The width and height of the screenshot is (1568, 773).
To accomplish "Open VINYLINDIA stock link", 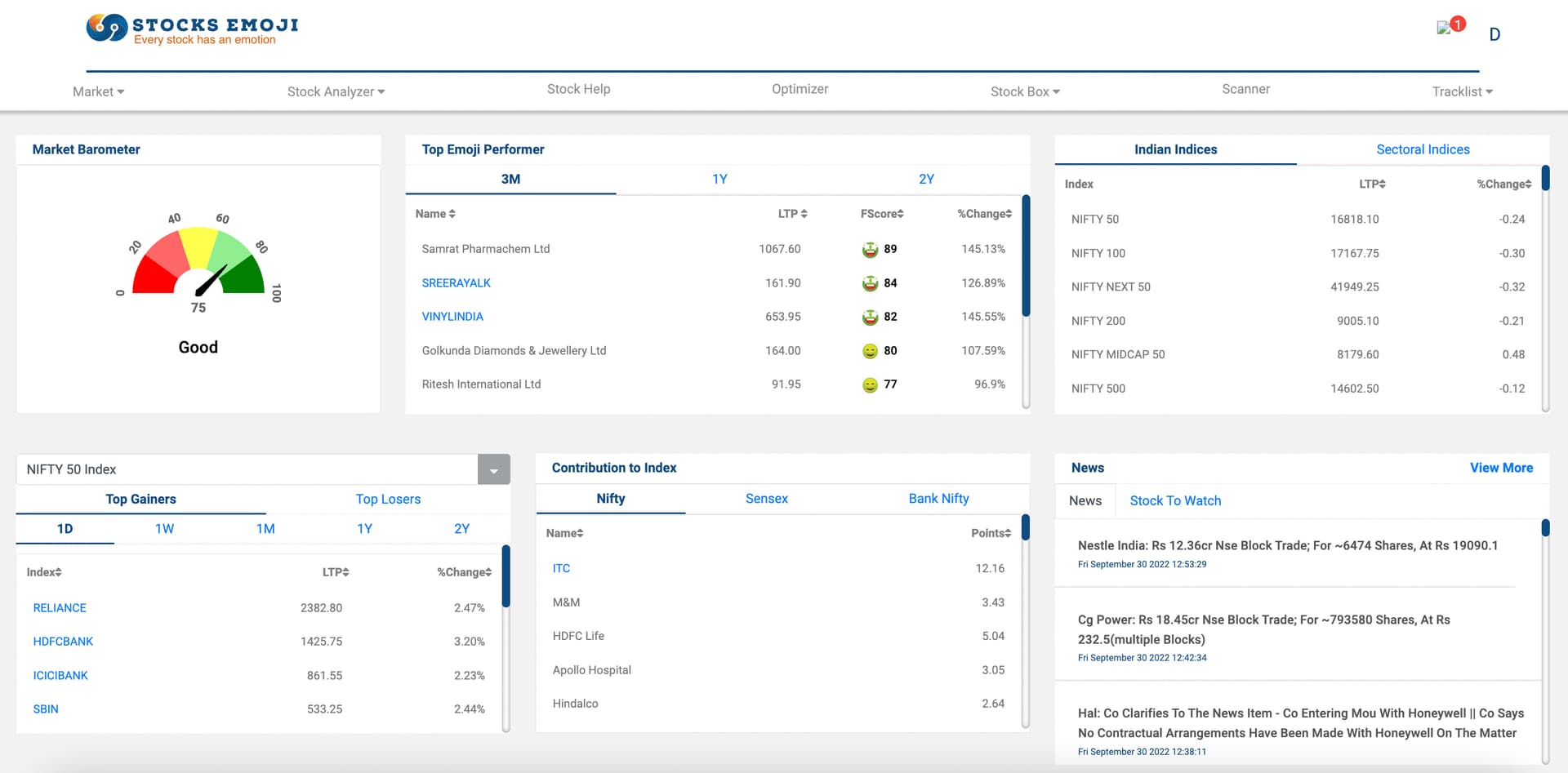I will (x=452, y=317).
